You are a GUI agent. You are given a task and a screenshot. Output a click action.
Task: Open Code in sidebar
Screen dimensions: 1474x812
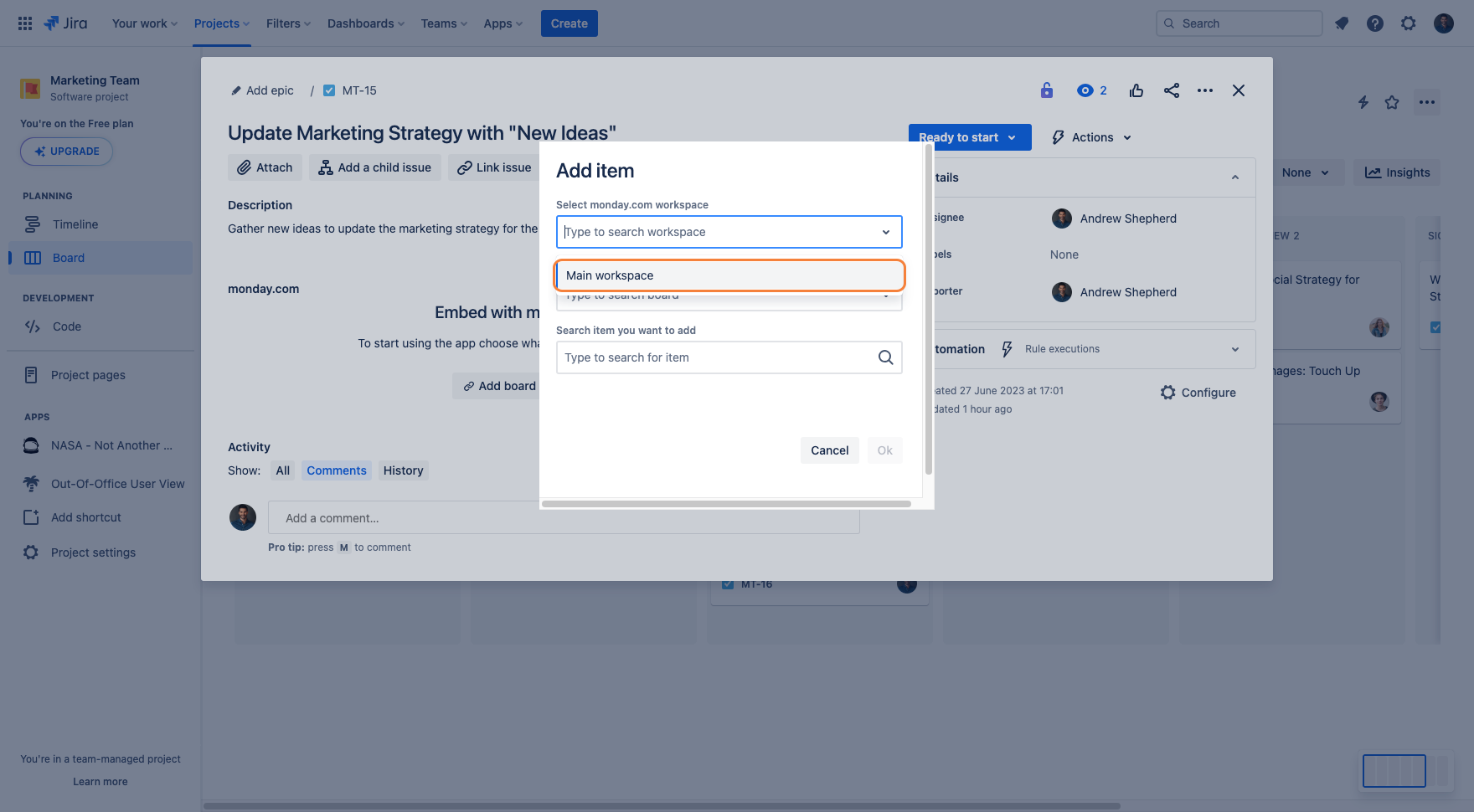[100, 326]
